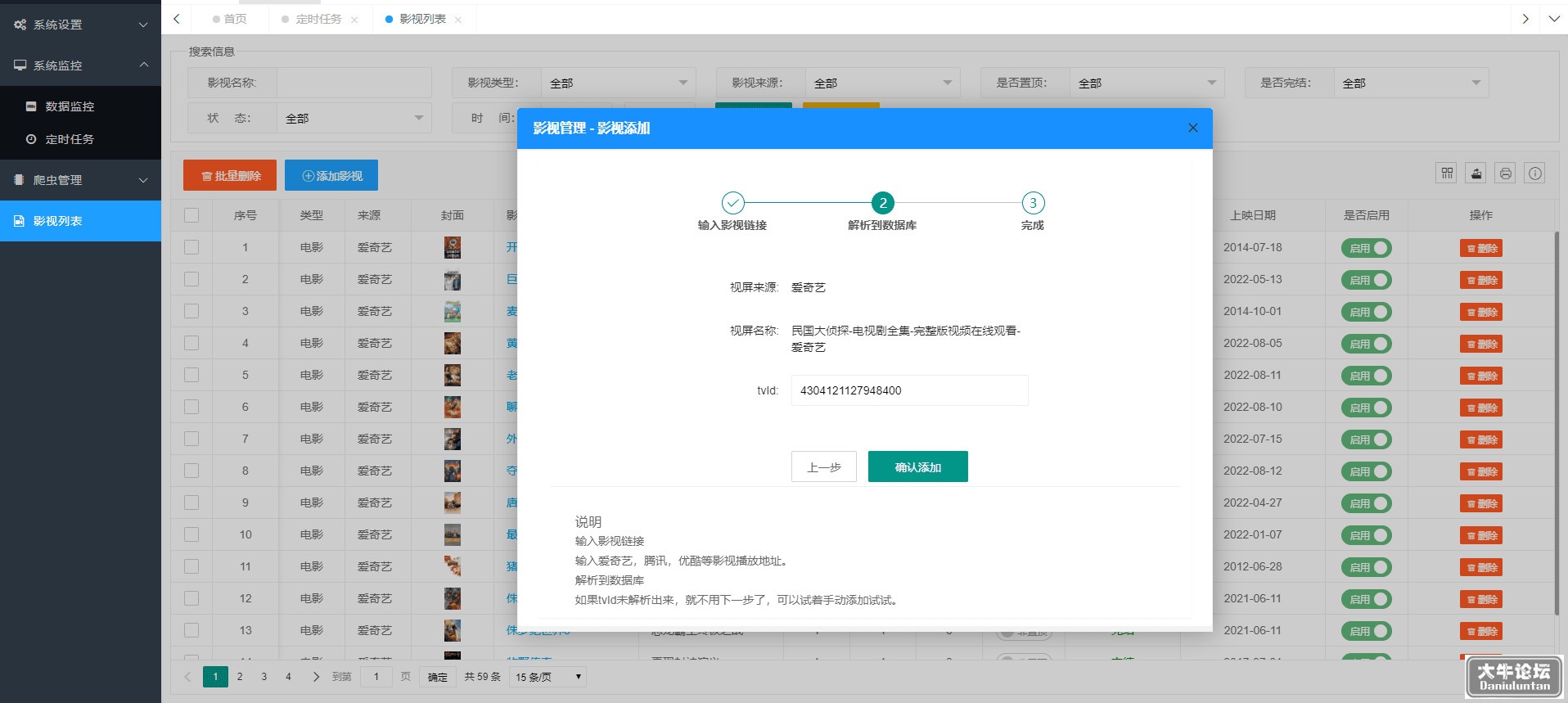Click the tabs scroll-right arrow icon
1568x703 pixels.
1525,18
